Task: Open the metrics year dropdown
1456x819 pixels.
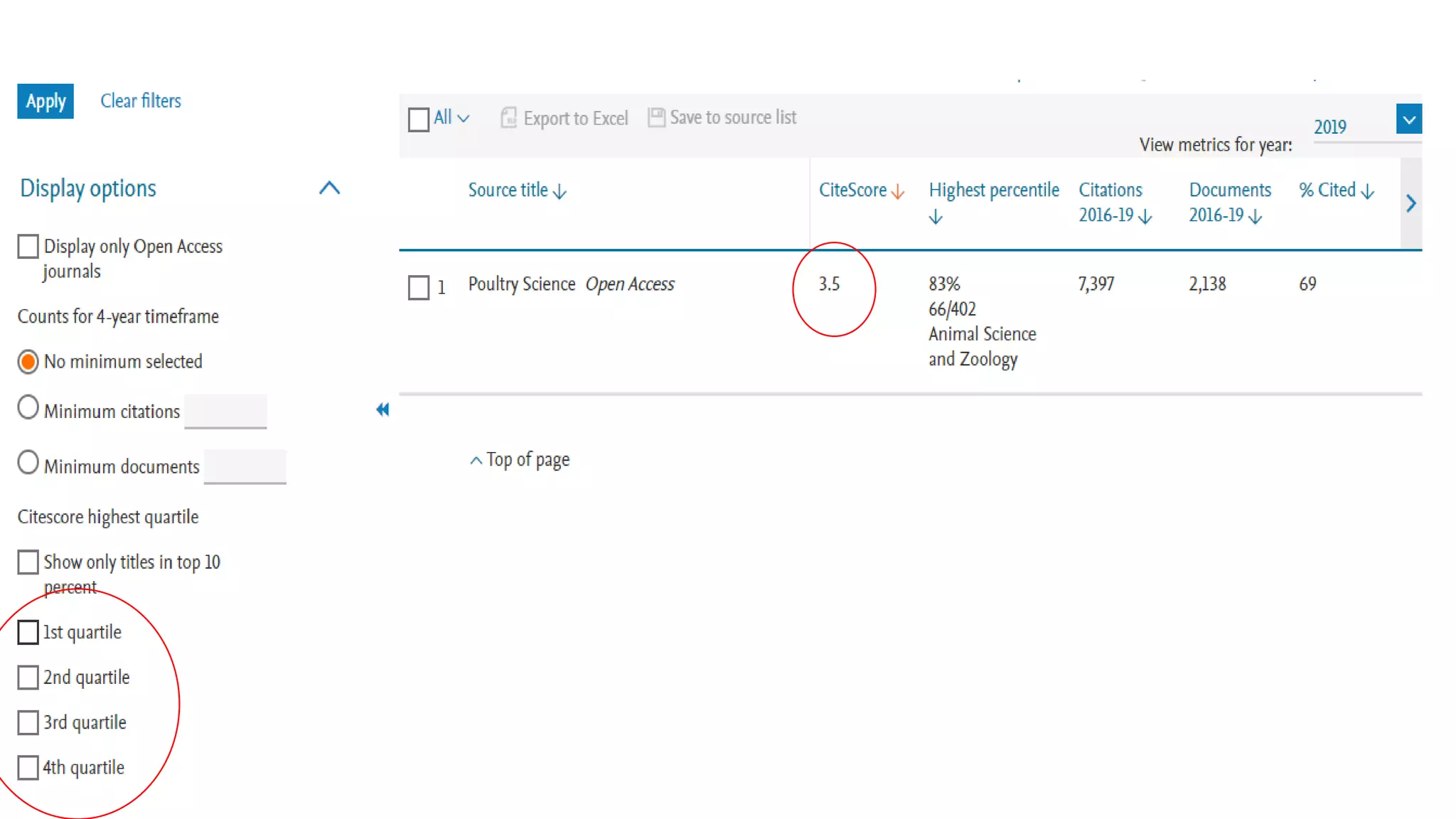Action: point(1408,119)
